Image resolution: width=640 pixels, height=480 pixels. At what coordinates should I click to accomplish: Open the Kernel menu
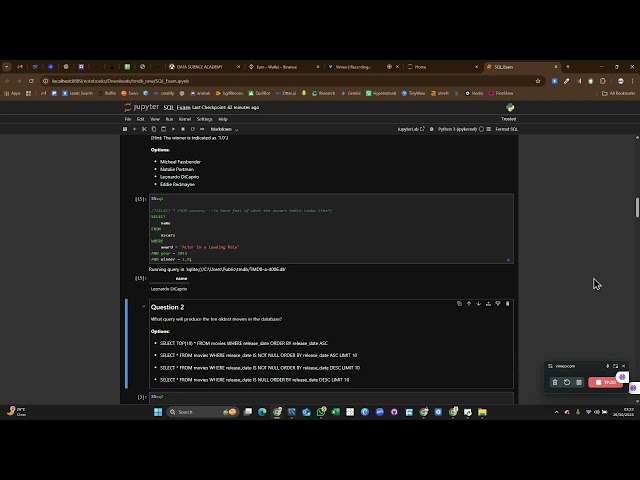coord(185,119)
